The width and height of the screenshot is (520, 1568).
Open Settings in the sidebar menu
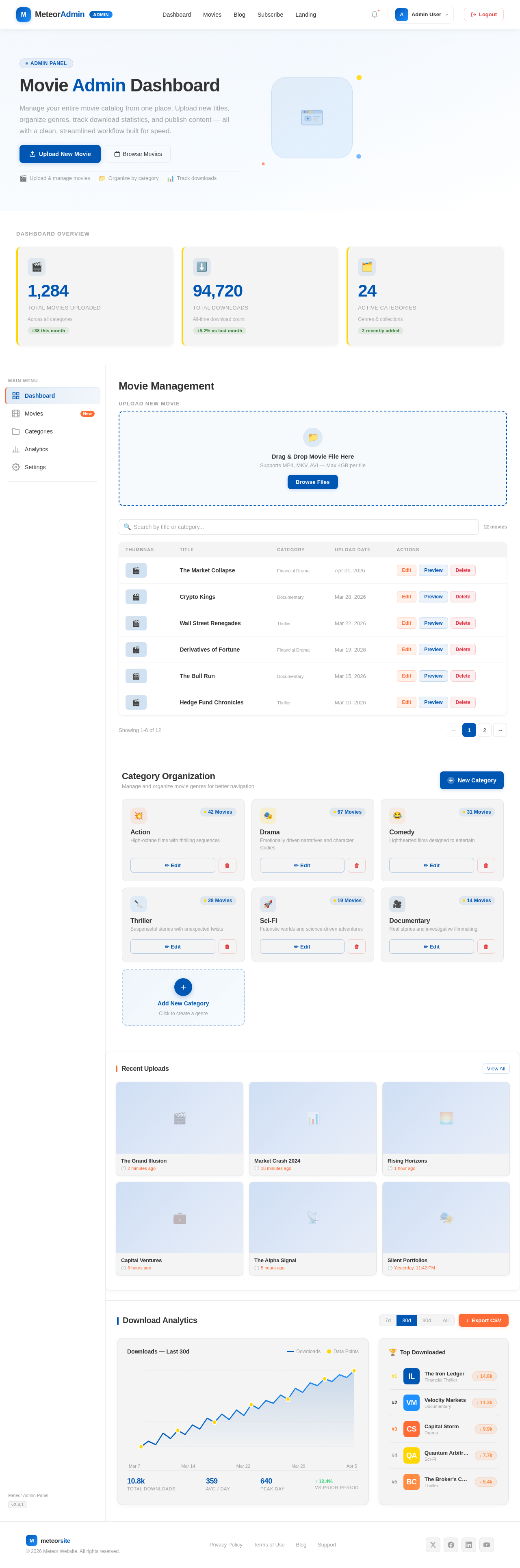(x=52, y=467)
